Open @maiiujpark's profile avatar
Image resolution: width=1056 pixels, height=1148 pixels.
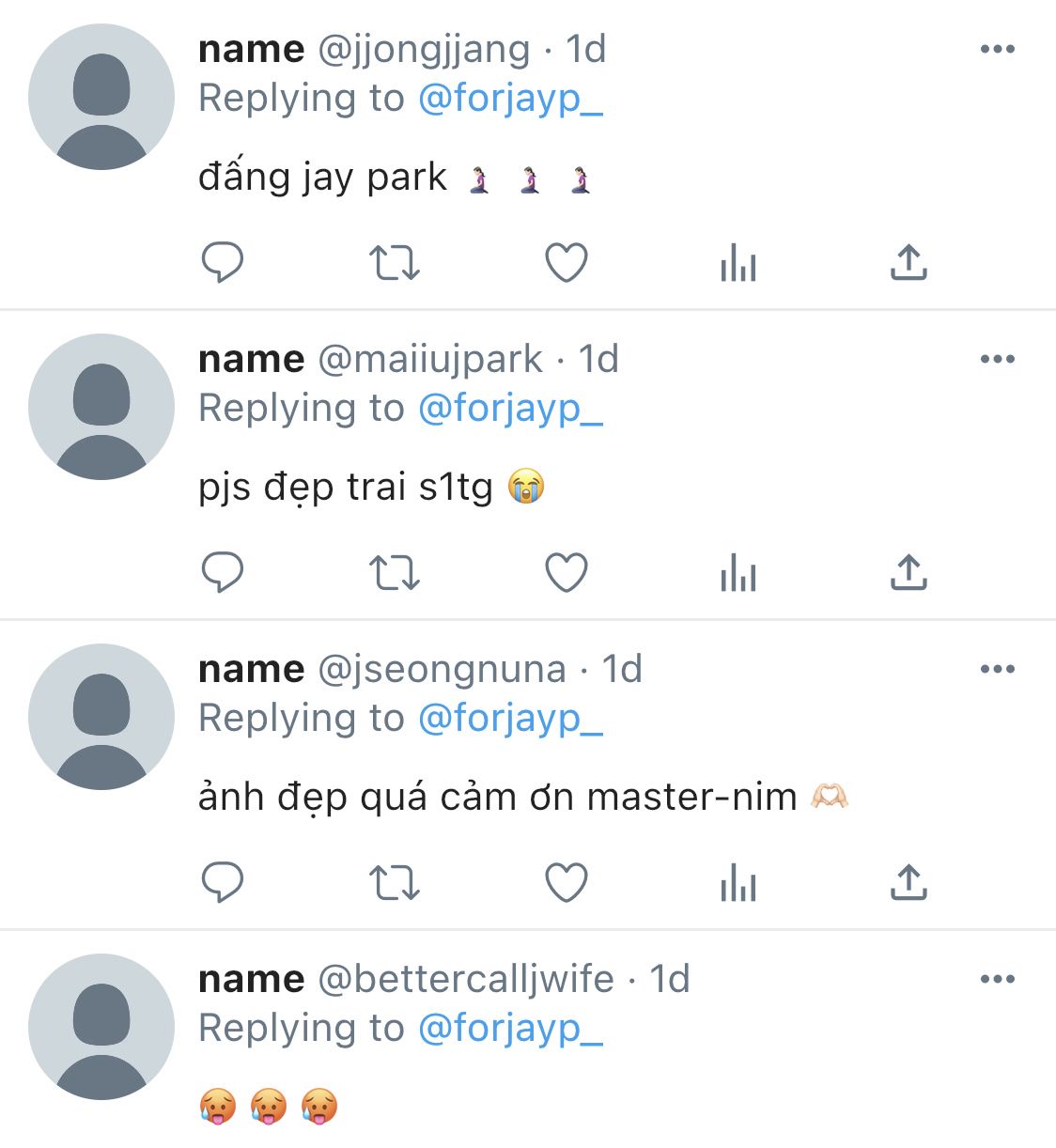[101, 407]
